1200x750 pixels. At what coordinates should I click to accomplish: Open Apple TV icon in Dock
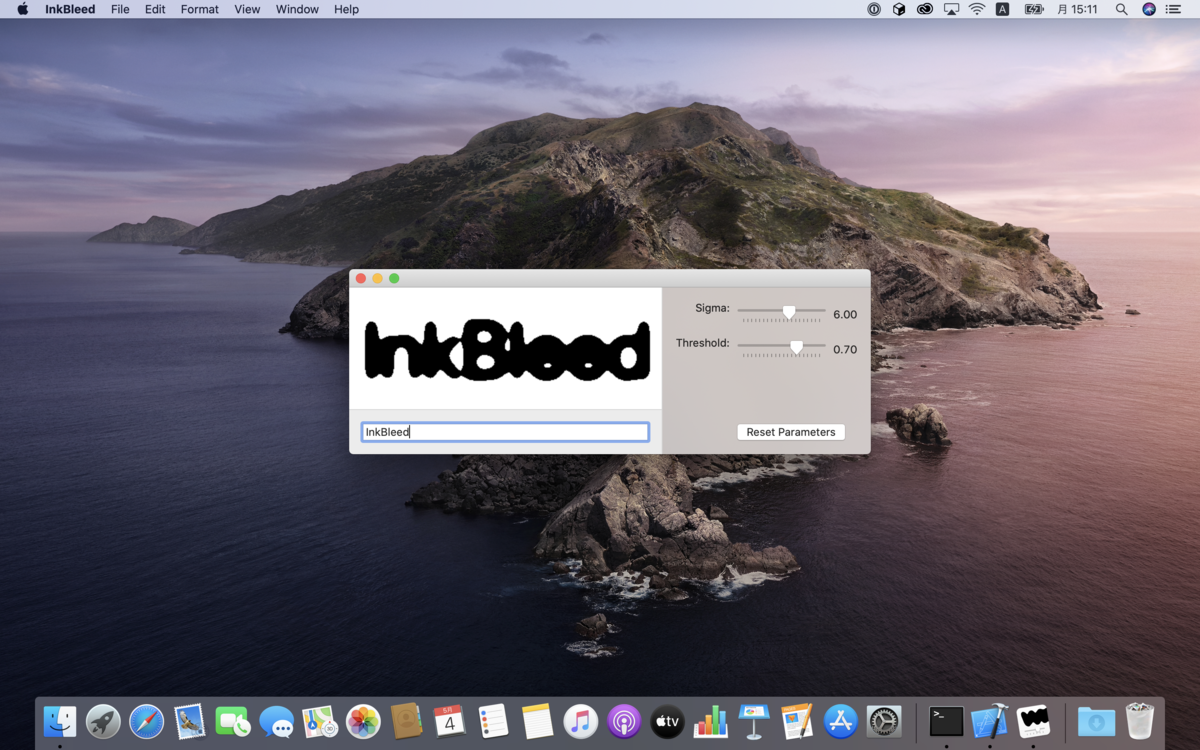(667, 721)
